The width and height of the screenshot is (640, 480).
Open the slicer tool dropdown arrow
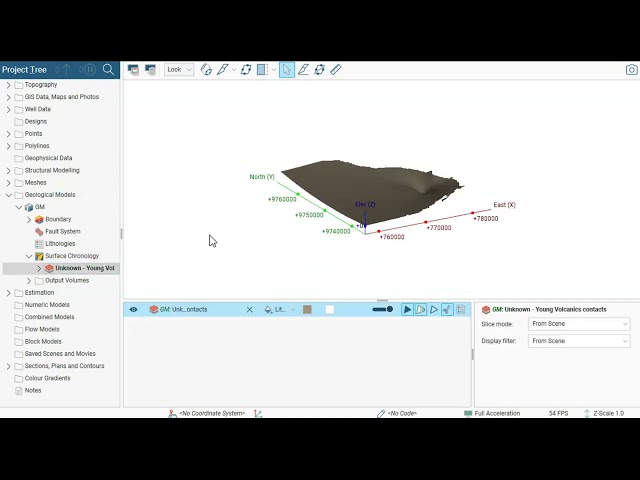click(x=234, y=70)
